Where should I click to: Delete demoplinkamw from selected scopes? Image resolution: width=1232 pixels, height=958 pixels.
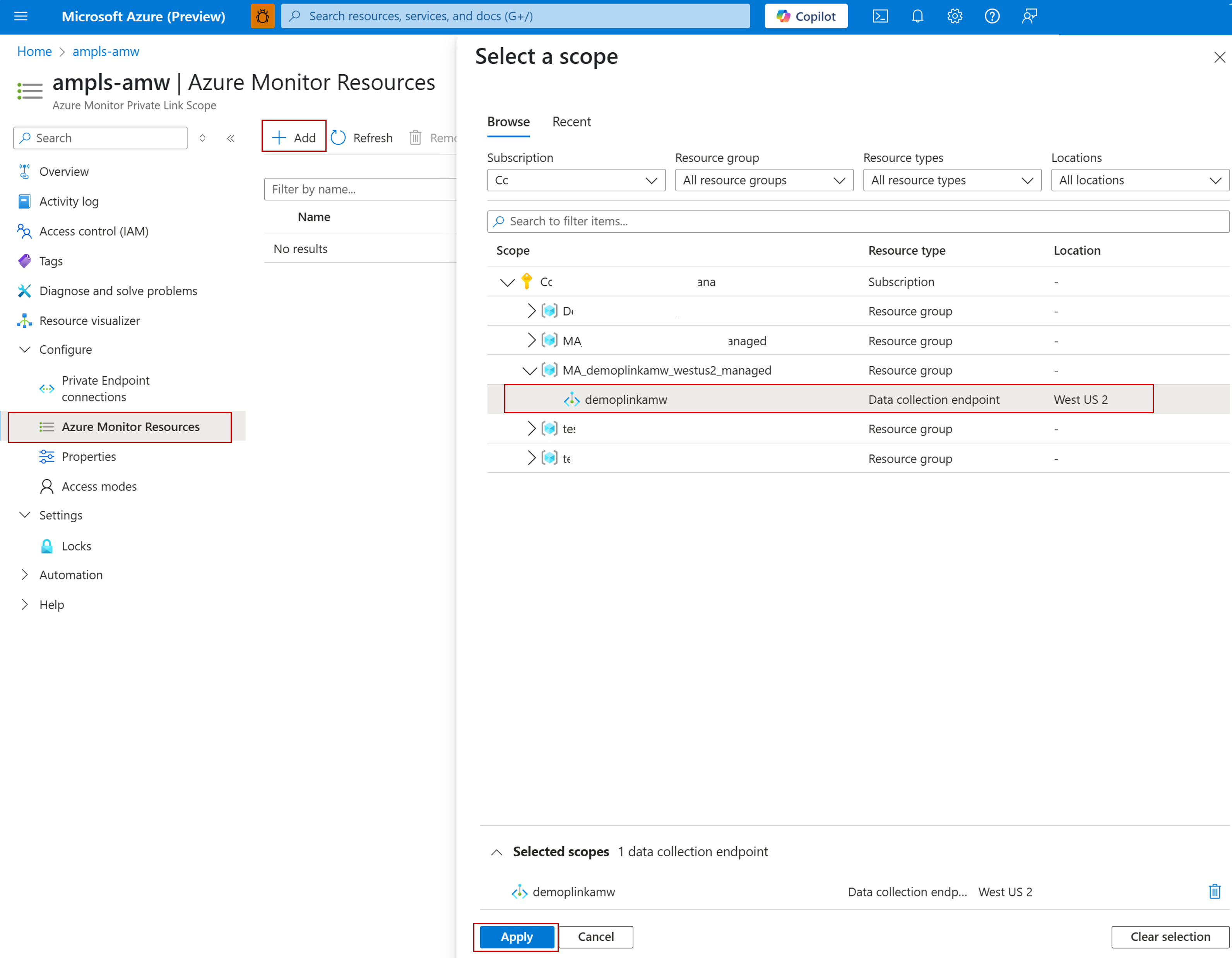pos(1214,891)
